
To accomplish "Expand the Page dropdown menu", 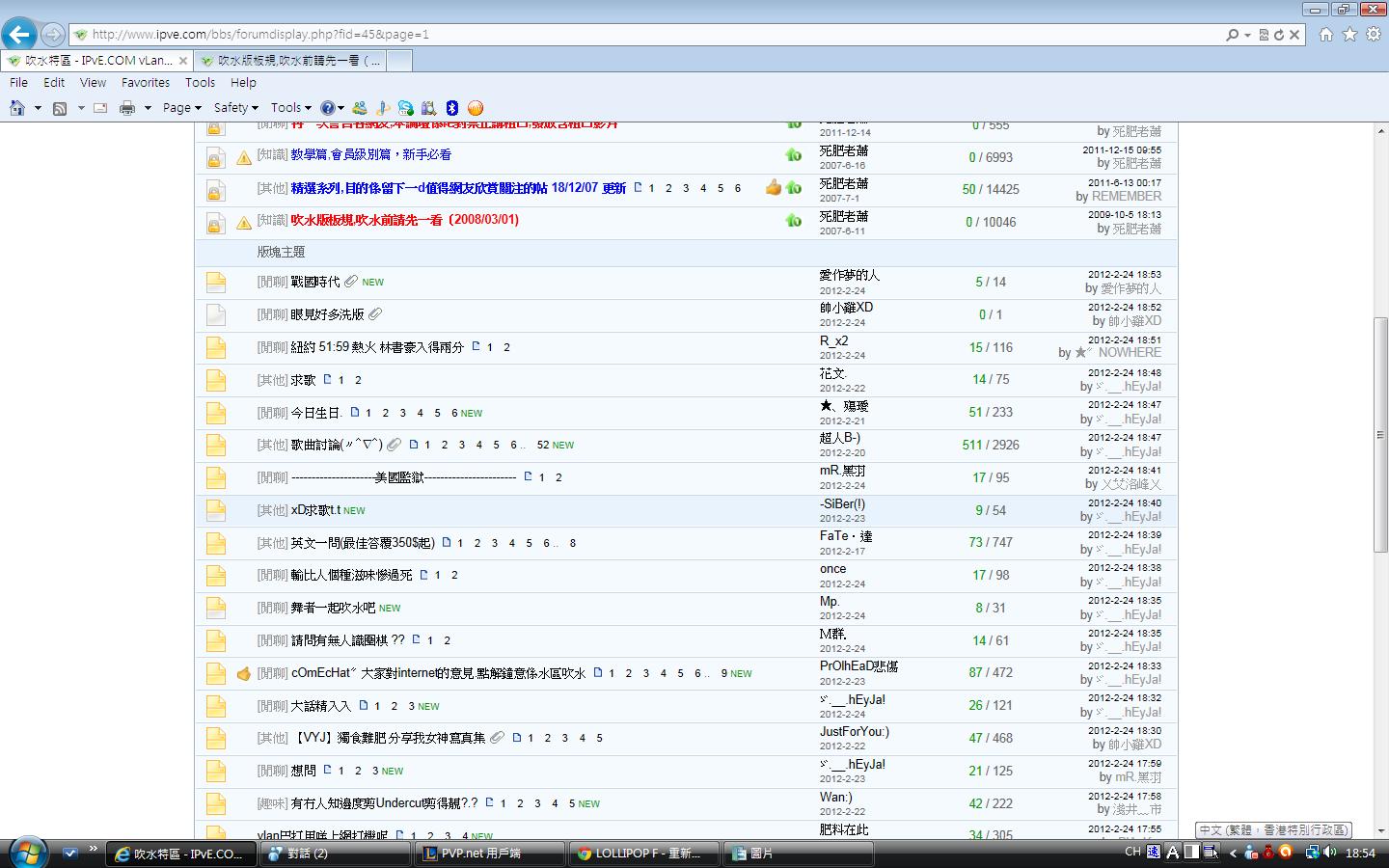I will click(x=181, y=108).
